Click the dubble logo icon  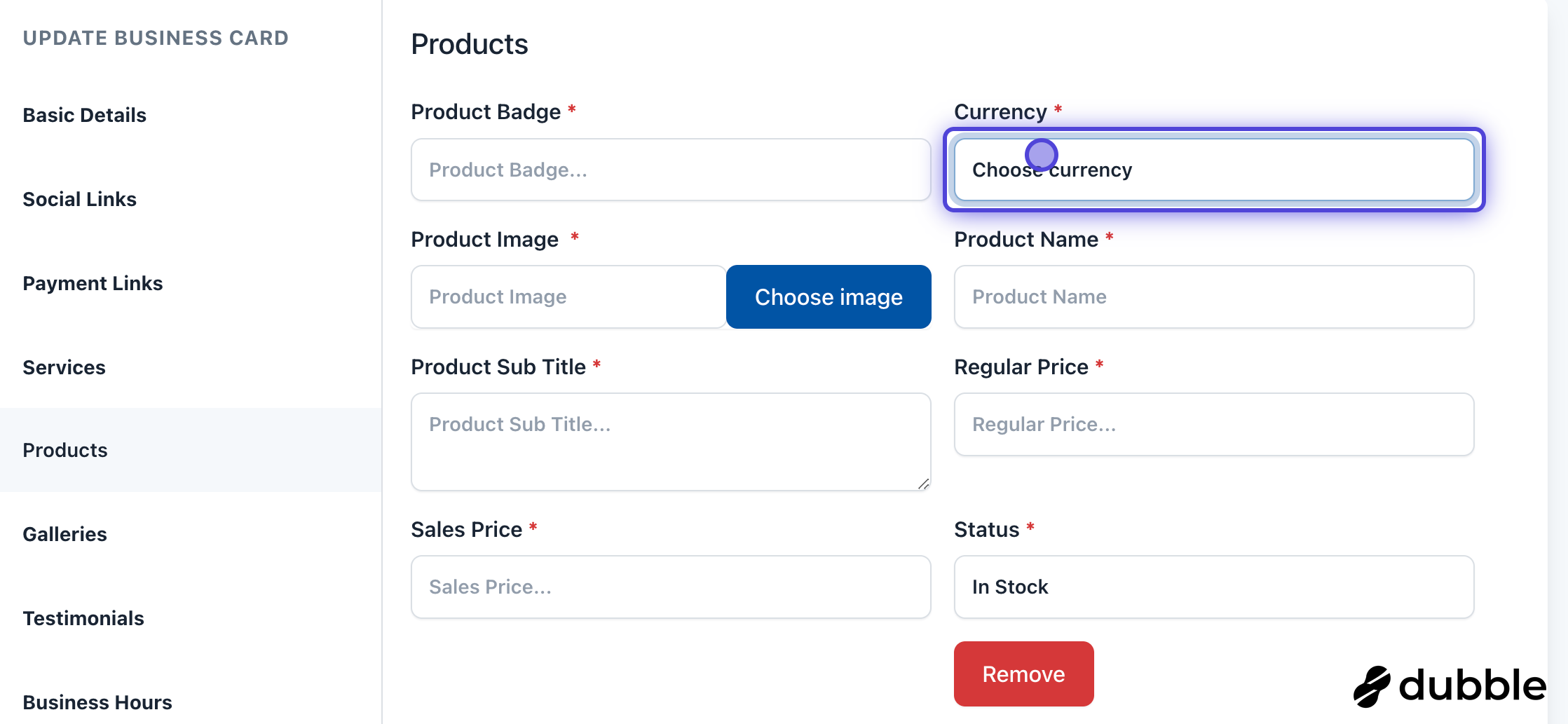pos(1372,686)
